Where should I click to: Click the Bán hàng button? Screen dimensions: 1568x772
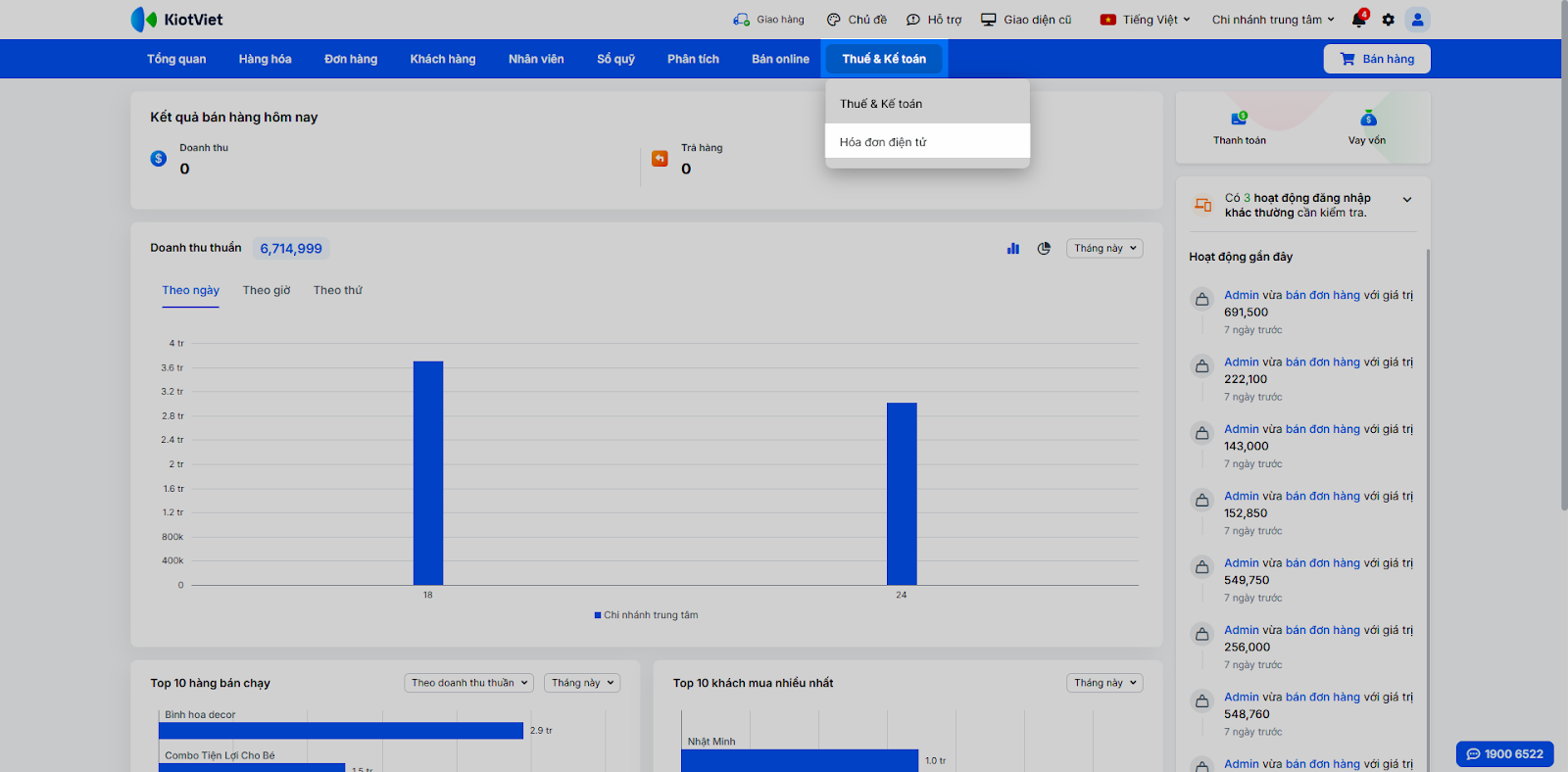pyautogui.click(x=1377, y=59)
